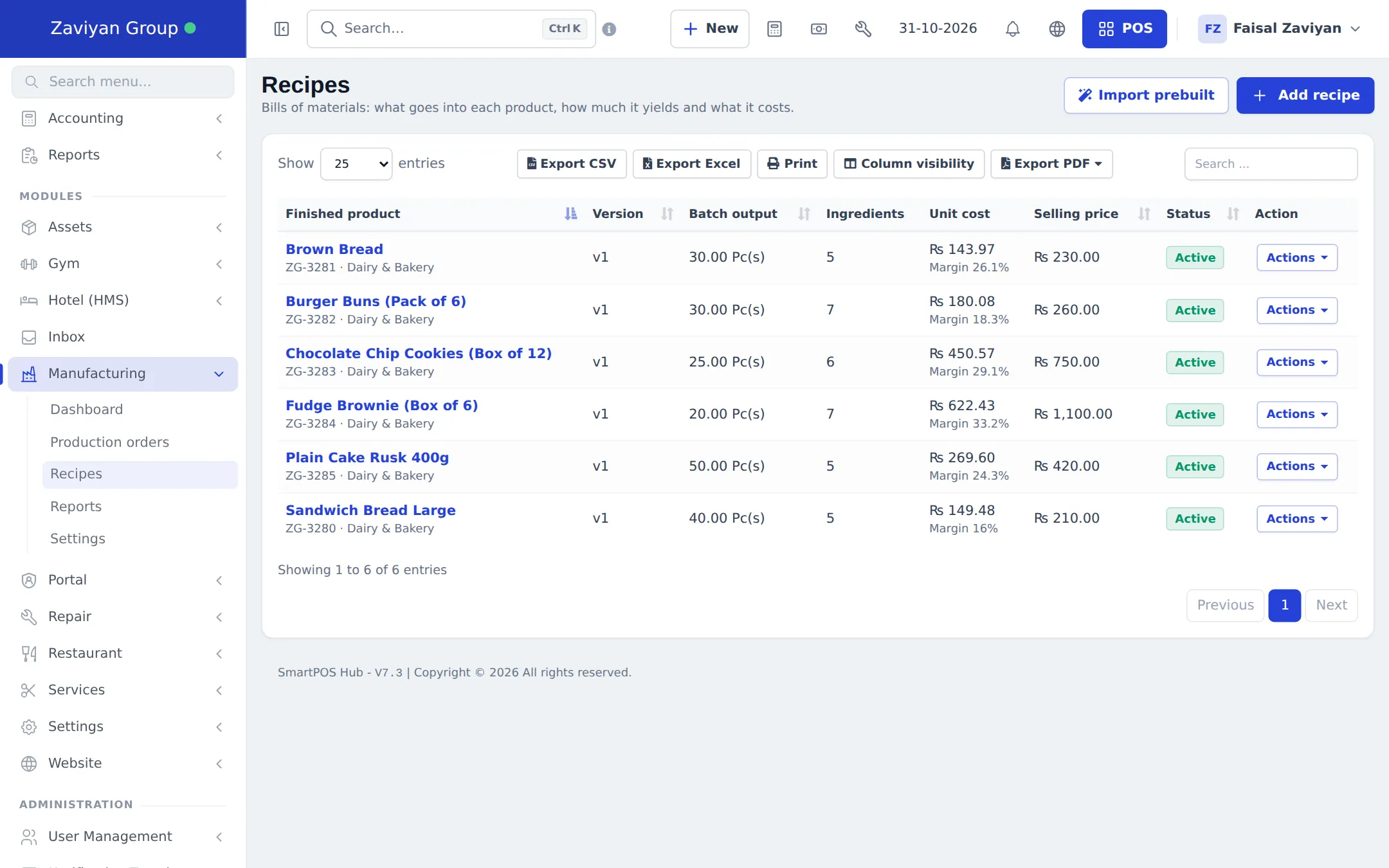
Task: Click the cash register icon in the top bar
Action: (x=819, y=29)
